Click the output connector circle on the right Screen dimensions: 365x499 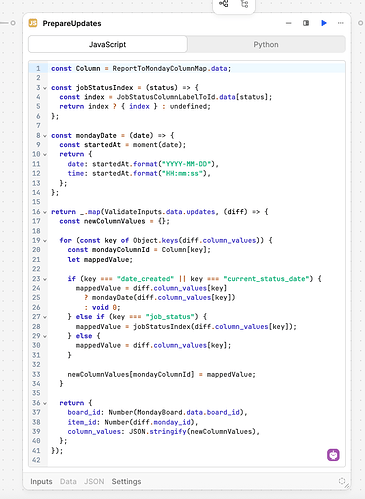click(x=360, y=23)
